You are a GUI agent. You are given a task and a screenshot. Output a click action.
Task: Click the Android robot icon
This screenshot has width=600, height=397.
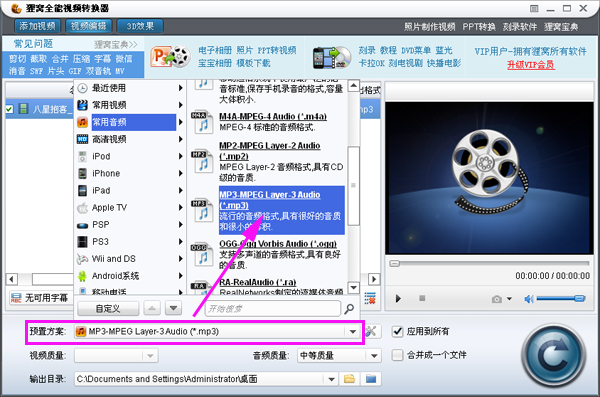(x=82, y=276)
